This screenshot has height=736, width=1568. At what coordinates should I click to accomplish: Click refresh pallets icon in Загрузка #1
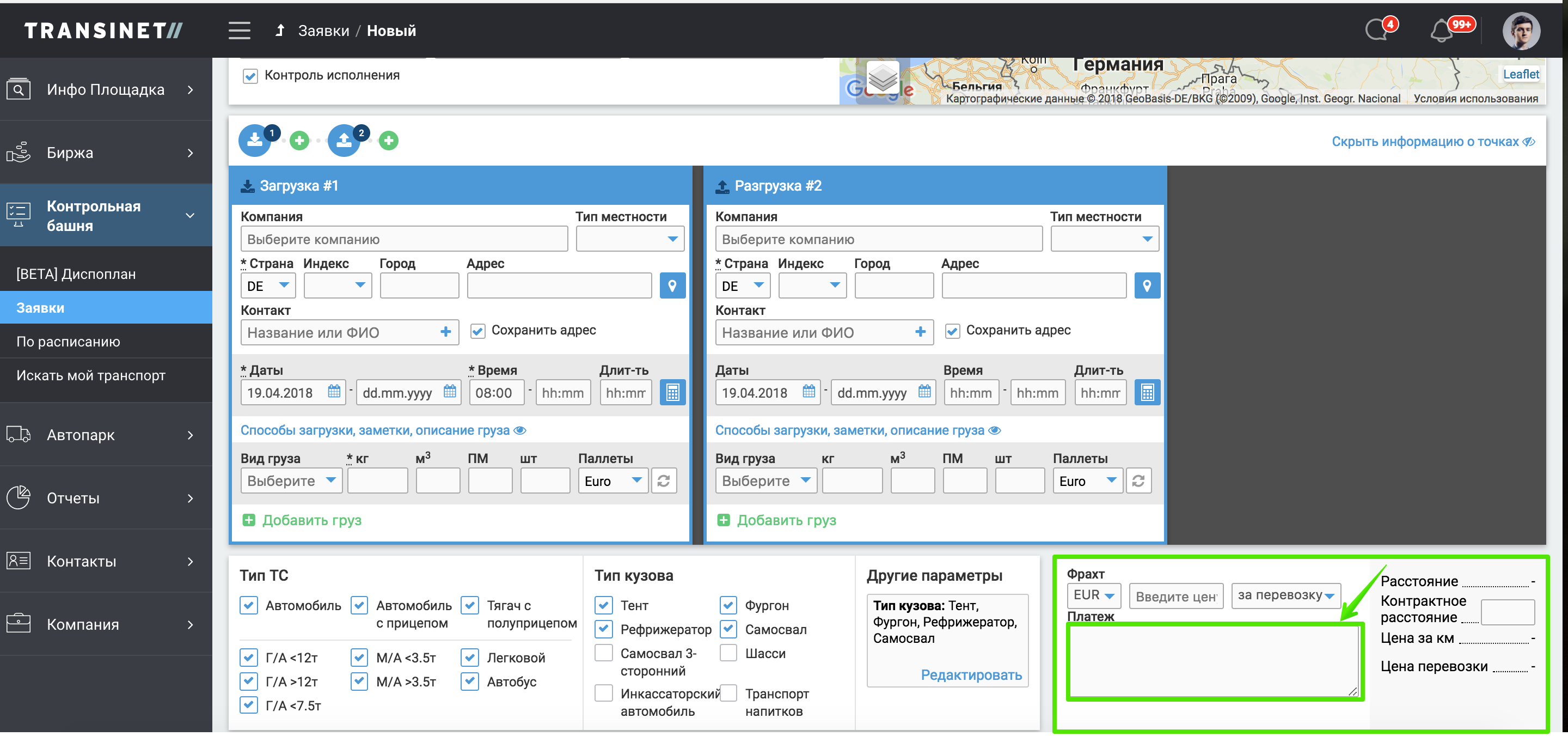(x=664, y=482)
